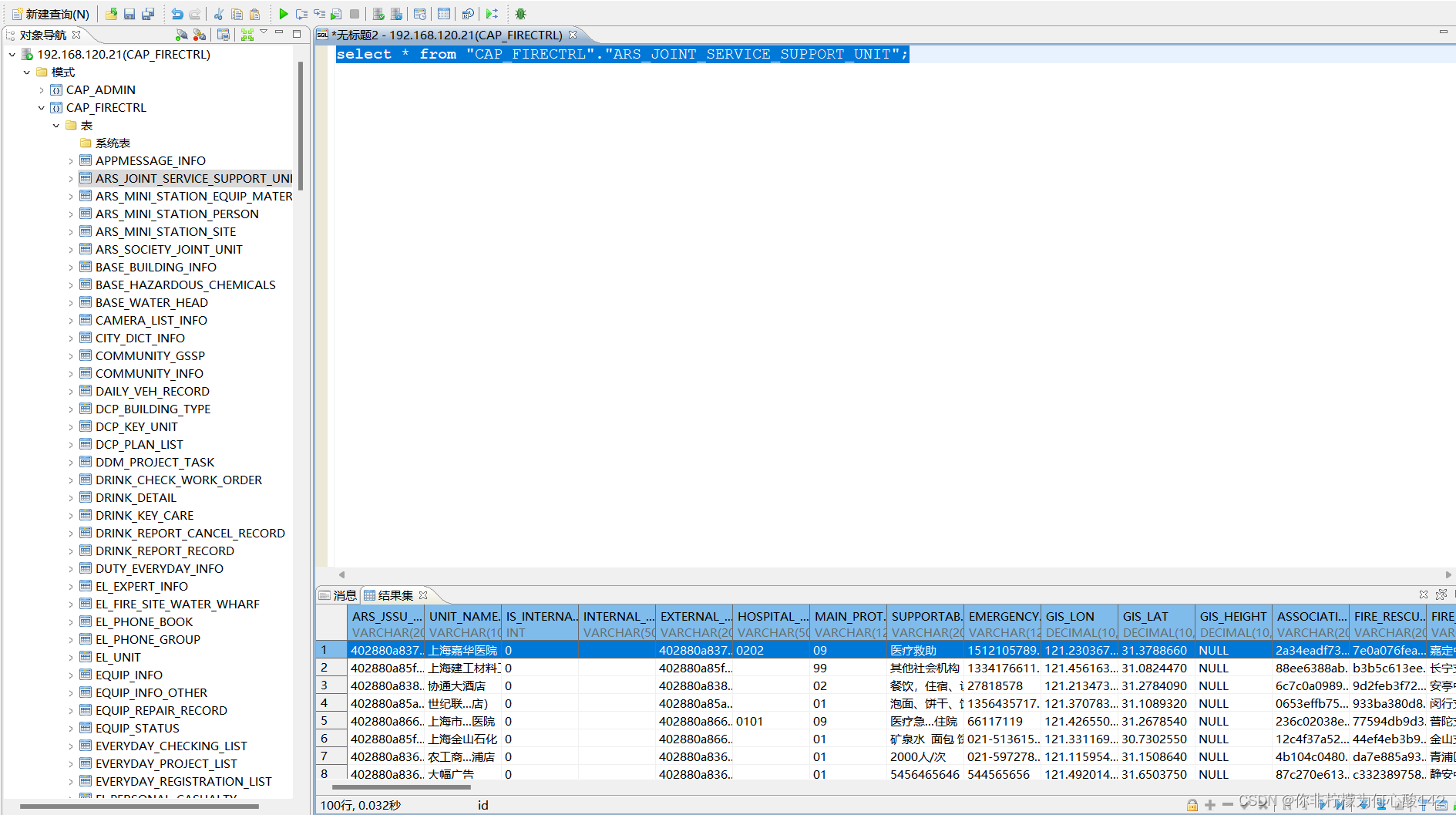Click the execute current statement icon
This screenshot has height=815, width=1456.
coord(301,14)
